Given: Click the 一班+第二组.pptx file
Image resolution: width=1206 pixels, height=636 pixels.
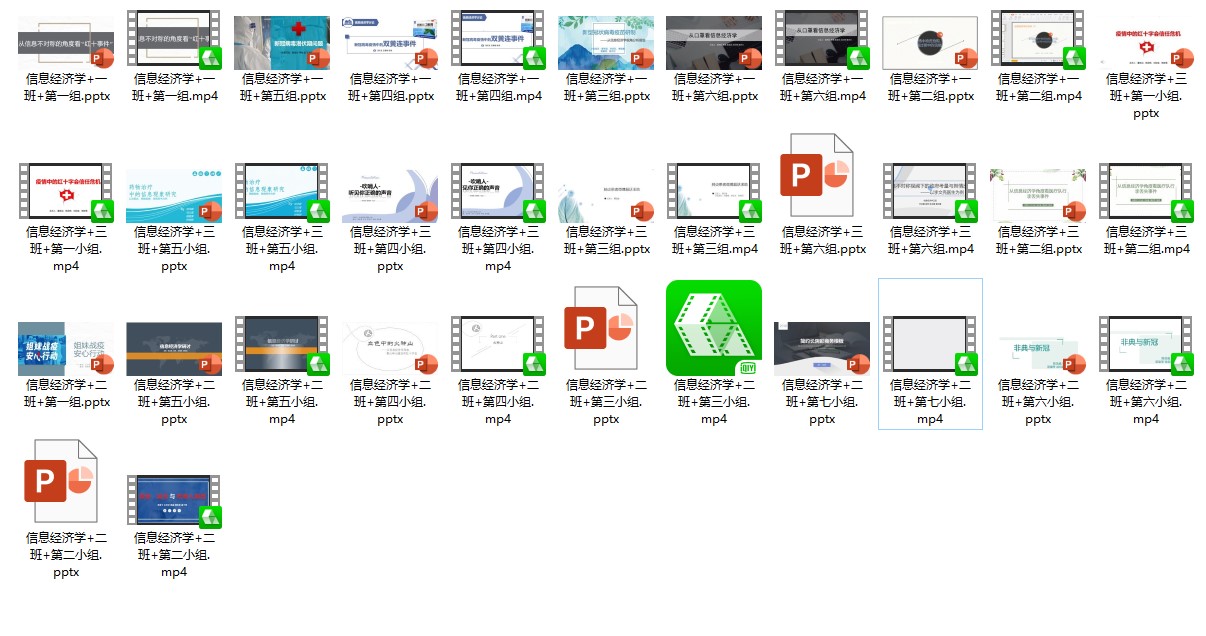Looking at the screenshot, I should pyautogui.click(x=930, y=43).
